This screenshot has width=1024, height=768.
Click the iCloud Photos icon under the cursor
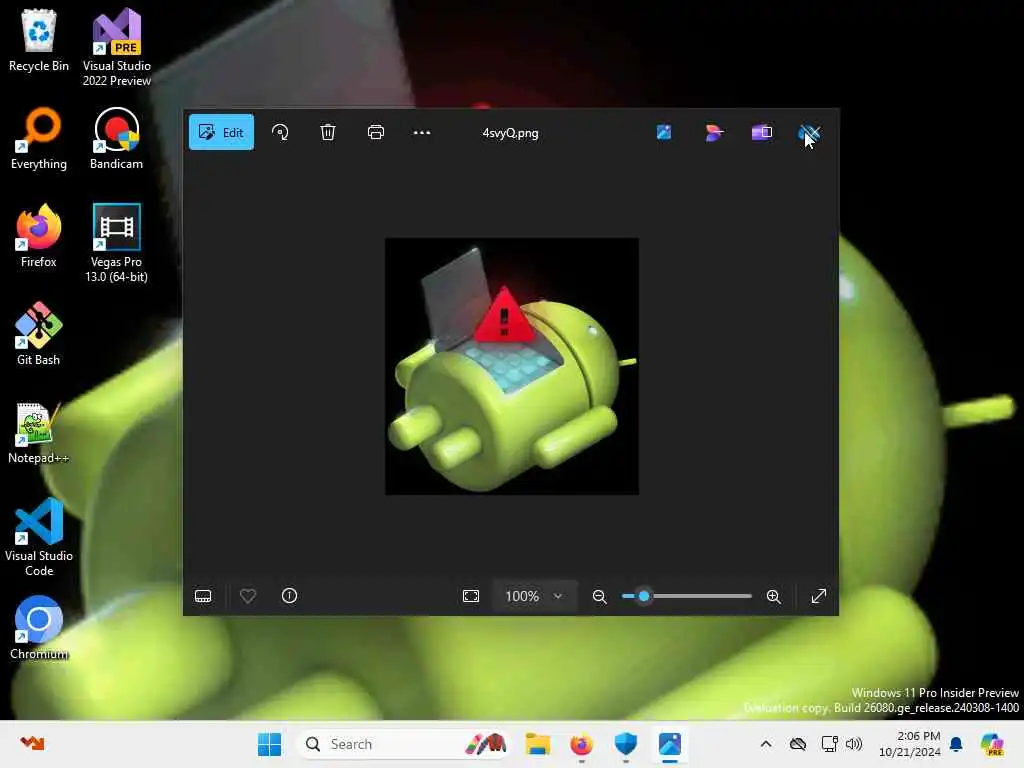810,133
